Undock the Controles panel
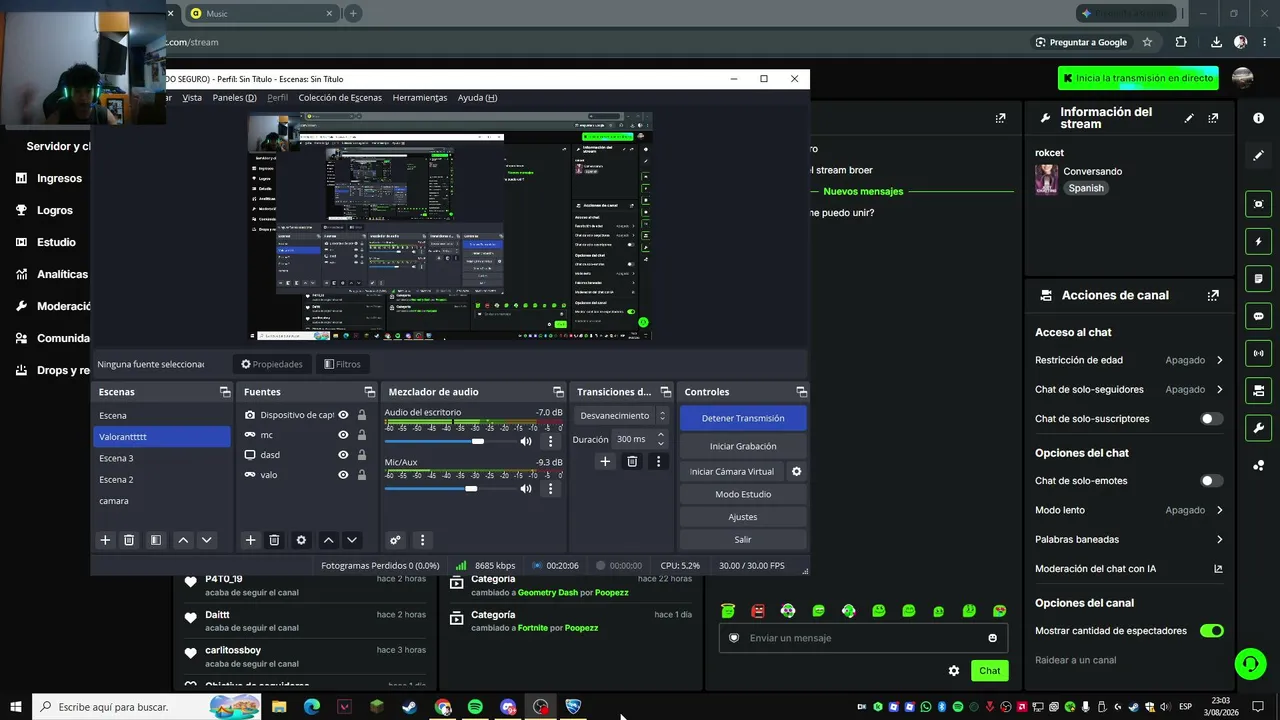This screenshot has height=720, width=1280. (x=801, y=392)
